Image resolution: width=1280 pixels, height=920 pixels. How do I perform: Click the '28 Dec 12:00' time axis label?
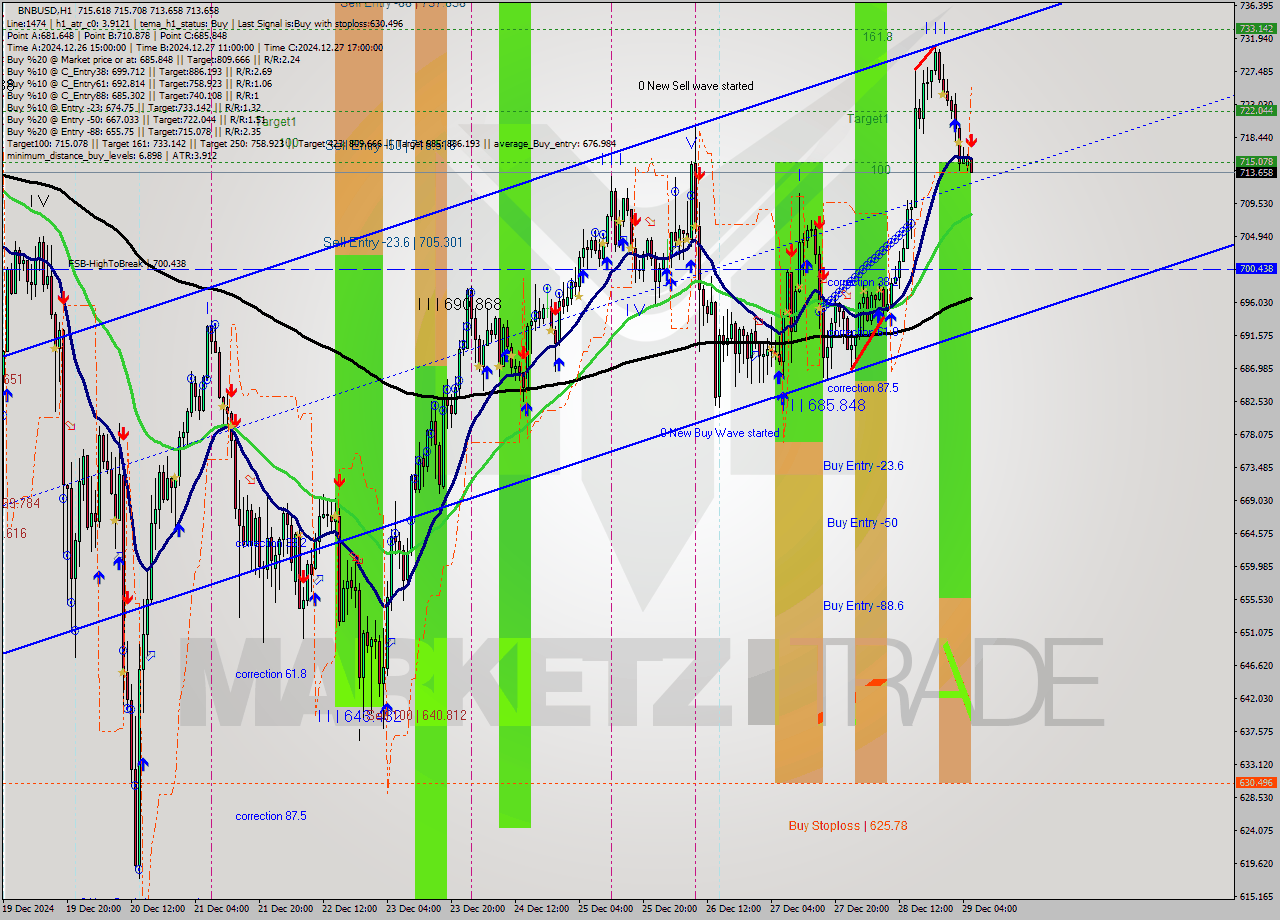[926, 909]
